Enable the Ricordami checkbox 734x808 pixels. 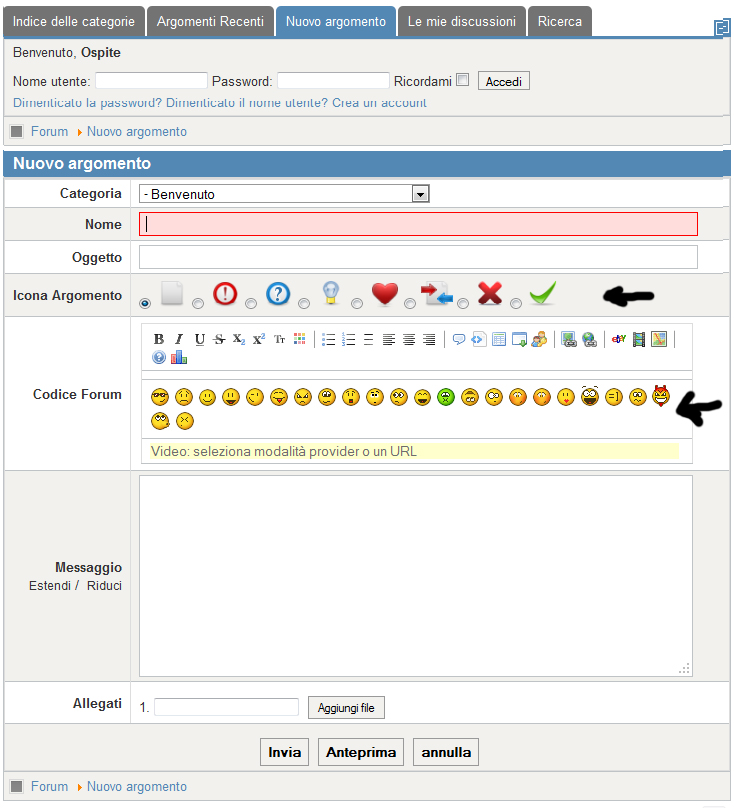462,81
